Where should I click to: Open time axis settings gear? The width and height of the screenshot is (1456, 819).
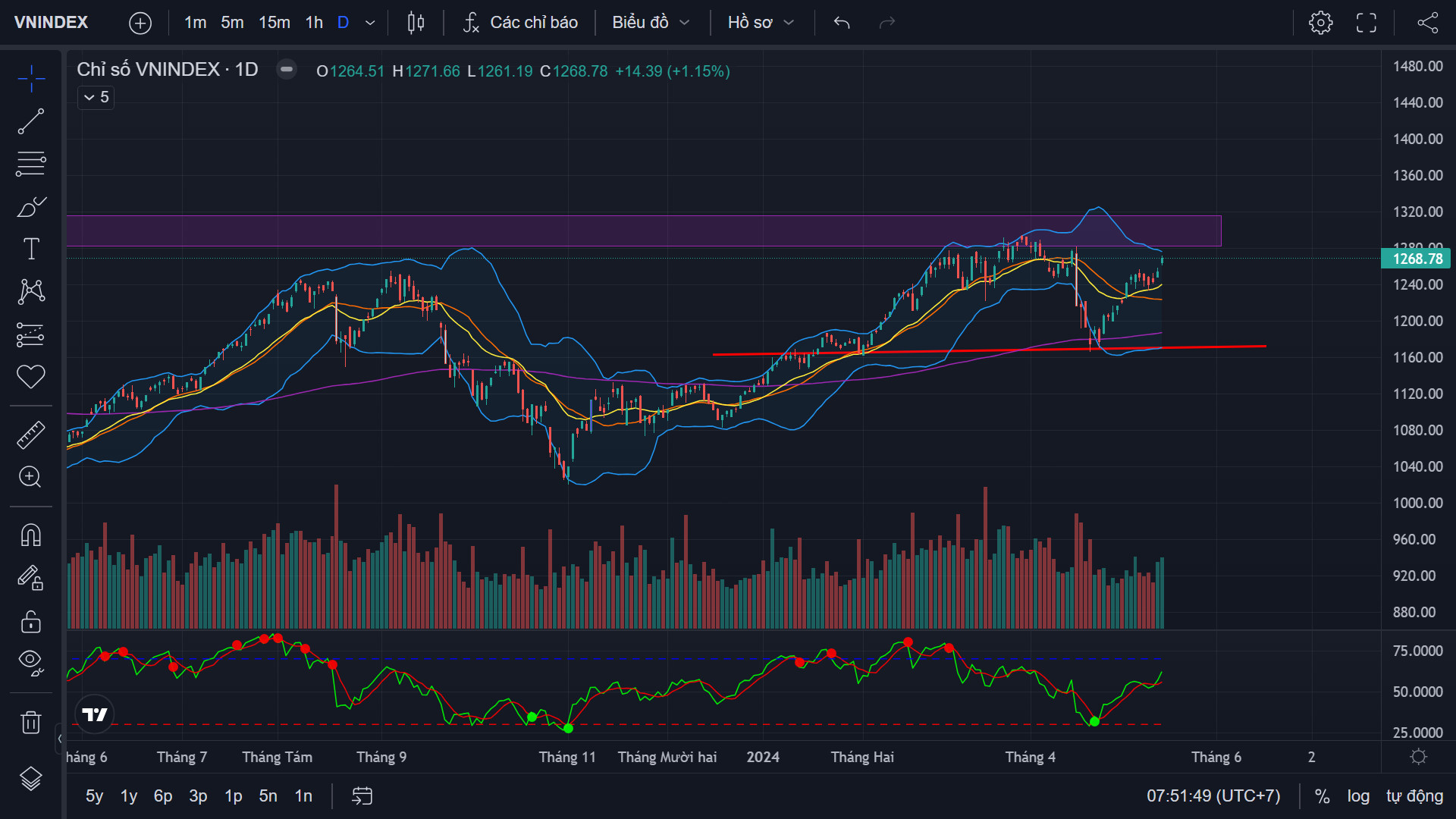click(x=1419, y=757)
